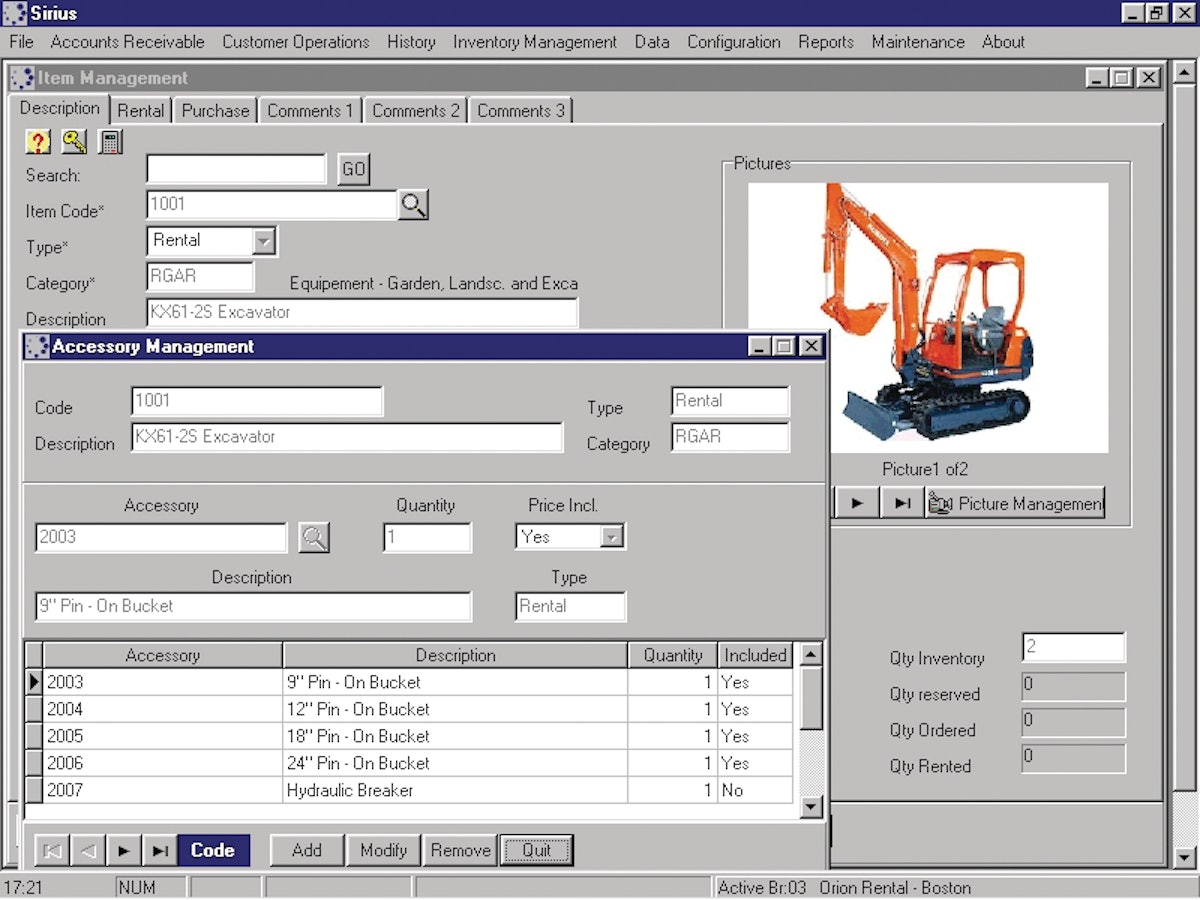This screenshot has height=900, width=1200.
Task: Click inside the Search input field
Action: (x=236, y=168)
